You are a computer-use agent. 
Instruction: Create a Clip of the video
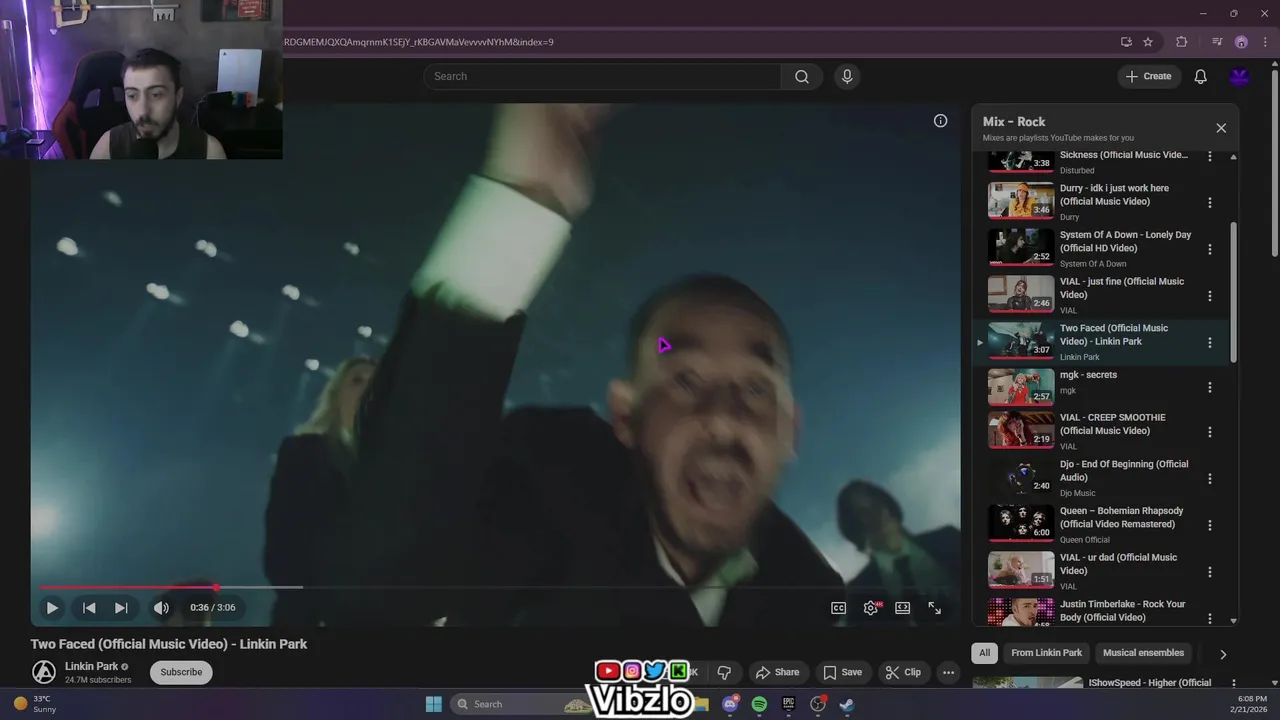[902, 672]
